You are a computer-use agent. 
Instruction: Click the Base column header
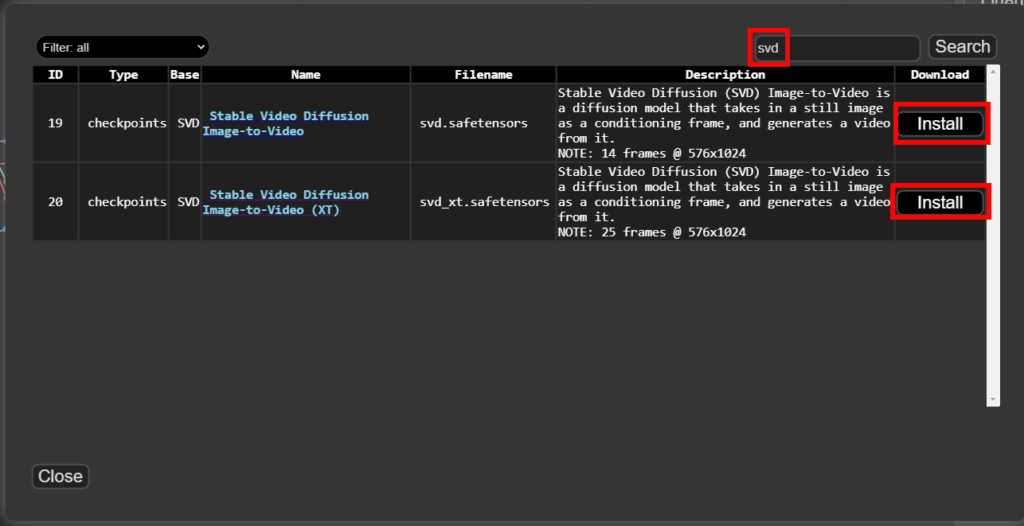point(185,74)
